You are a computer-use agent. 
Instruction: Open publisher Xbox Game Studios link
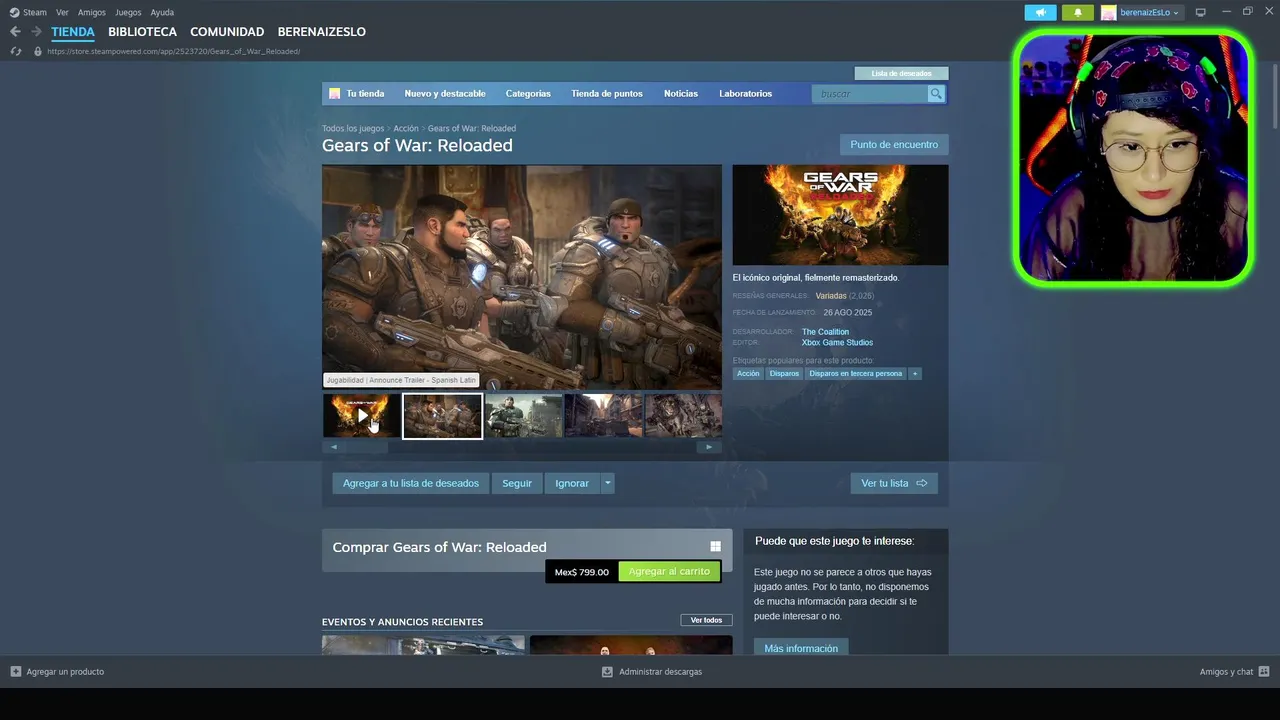(837, 343)
